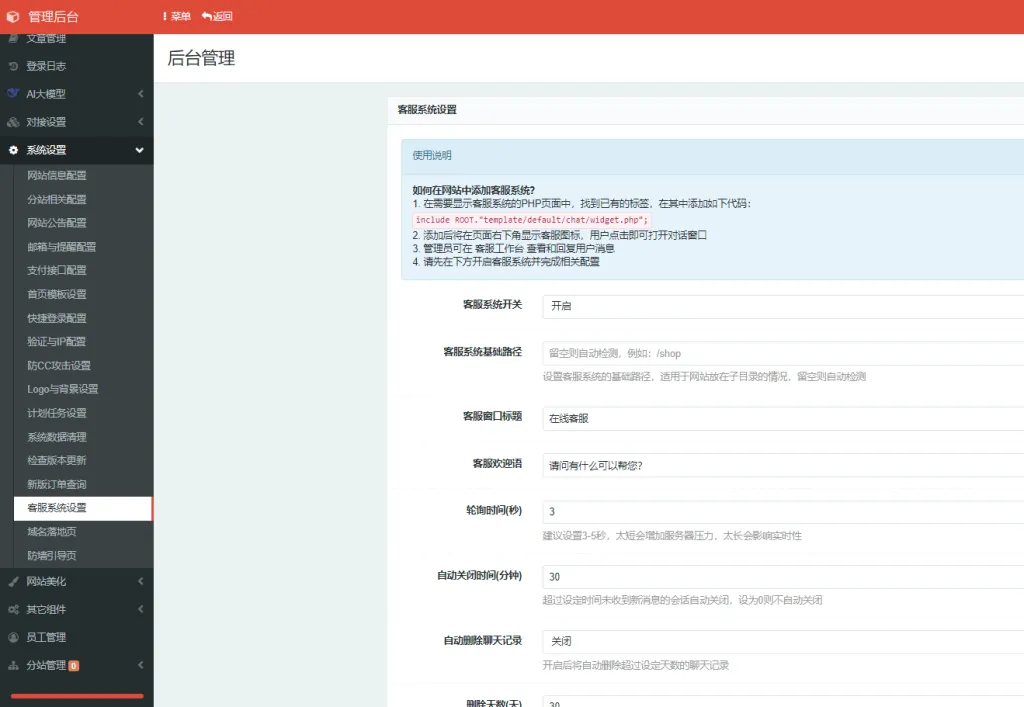Expand the 网站美化 chevron
The height and width of the screenshot is (707, 1024).
click(140, 581)
